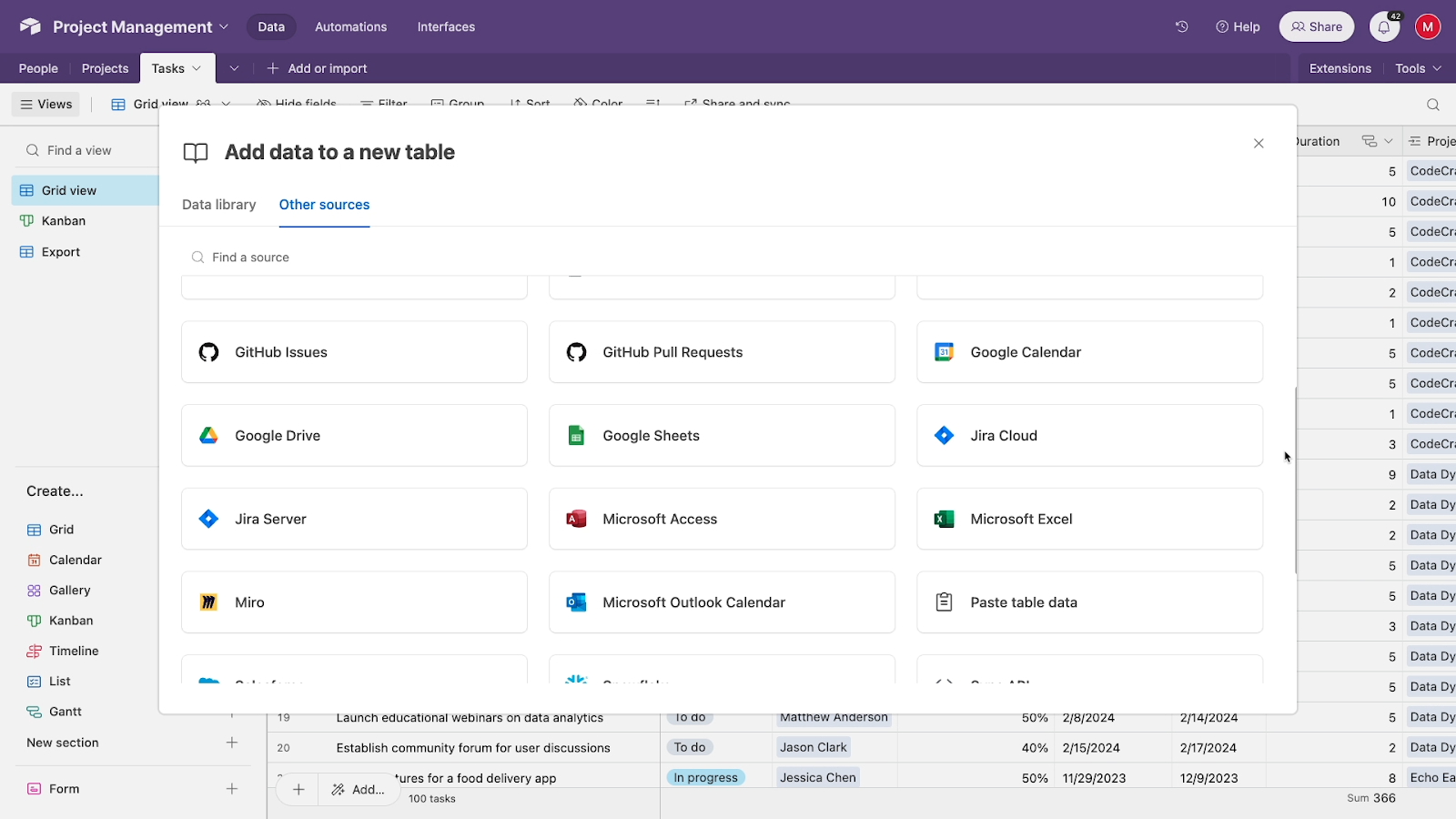1456x819 pixels.
Task: Select Miro as source
Action: (354, 602)
